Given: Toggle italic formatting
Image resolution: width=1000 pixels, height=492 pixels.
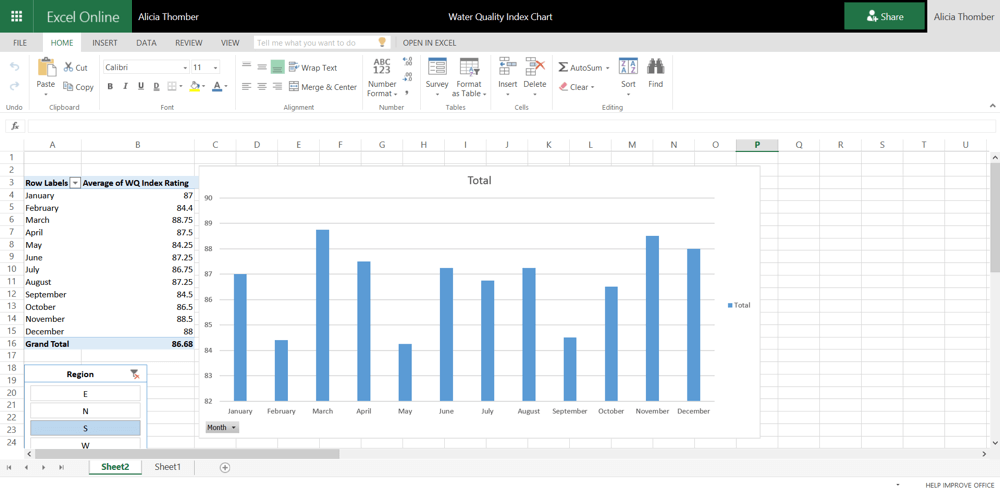Looking at the screenshot, I should point(125,87).
